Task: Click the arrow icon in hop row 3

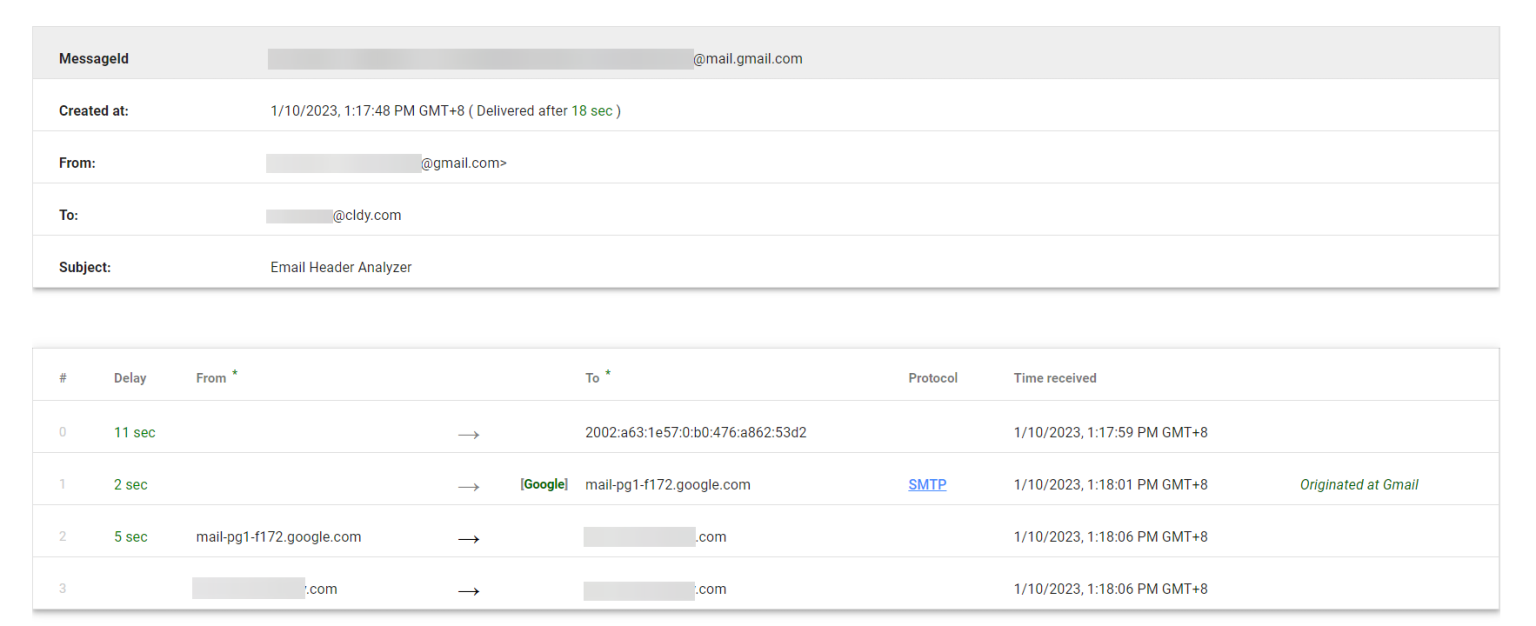Action: pyautogui.click(x=469, y=589)
